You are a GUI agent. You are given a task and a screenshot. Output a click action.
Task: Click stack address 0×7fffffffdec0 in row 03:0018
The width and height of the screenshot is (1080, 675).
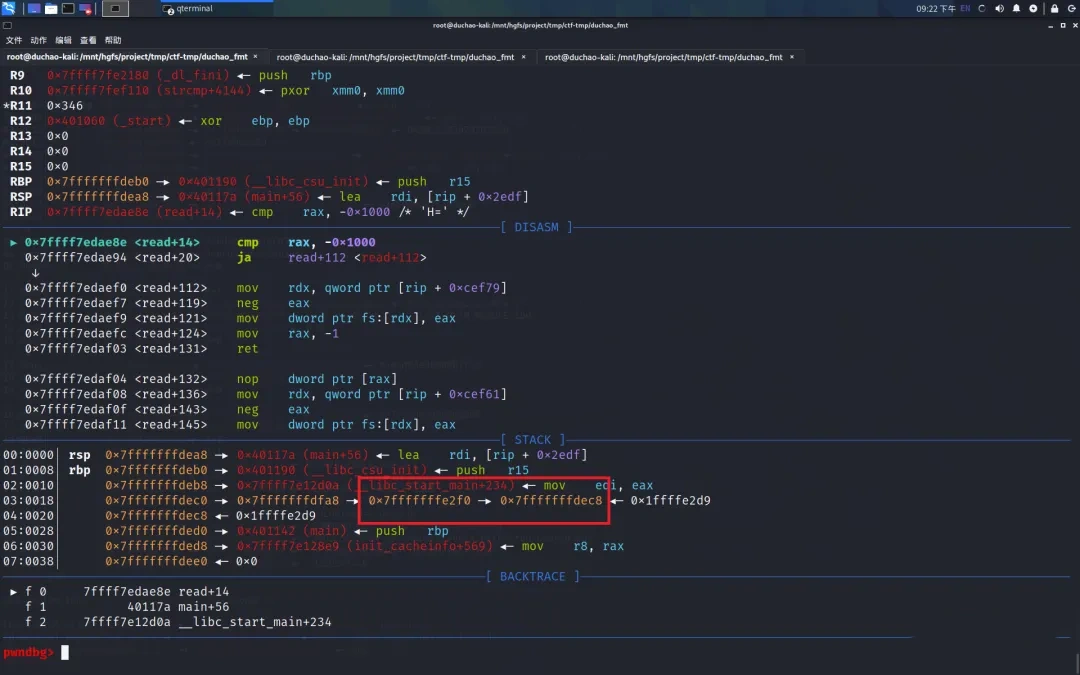(156, 501)
